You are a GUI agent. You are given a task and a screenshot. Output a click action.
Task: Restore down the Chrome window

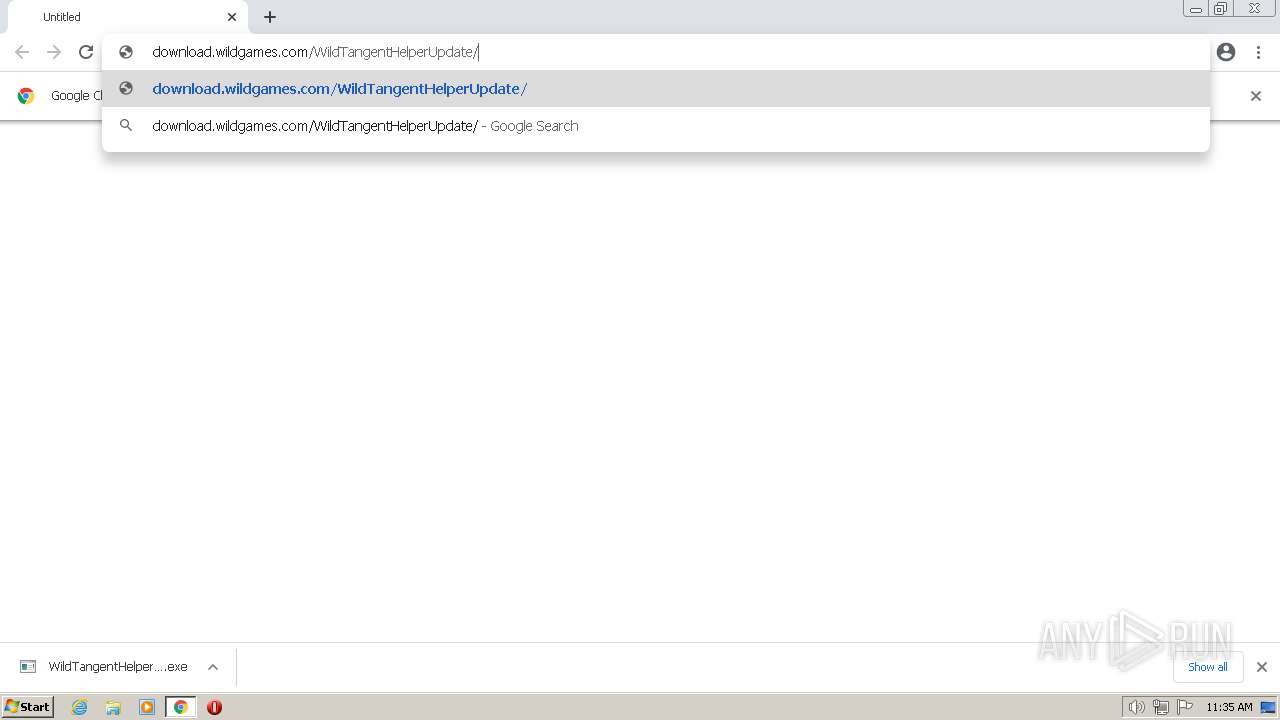pos(1221,9)
